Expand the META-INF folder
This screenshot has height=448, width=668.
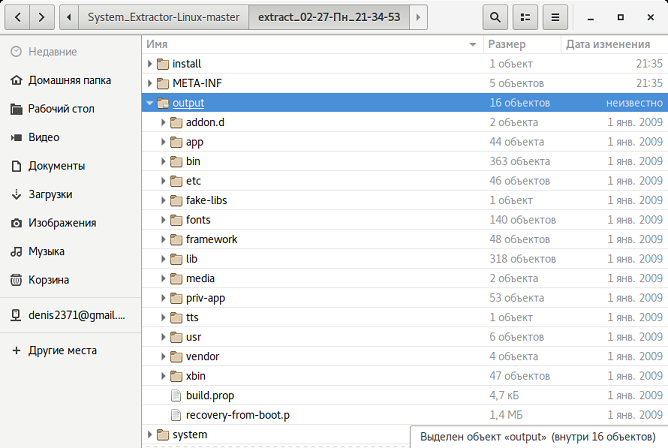coord(150,83)
